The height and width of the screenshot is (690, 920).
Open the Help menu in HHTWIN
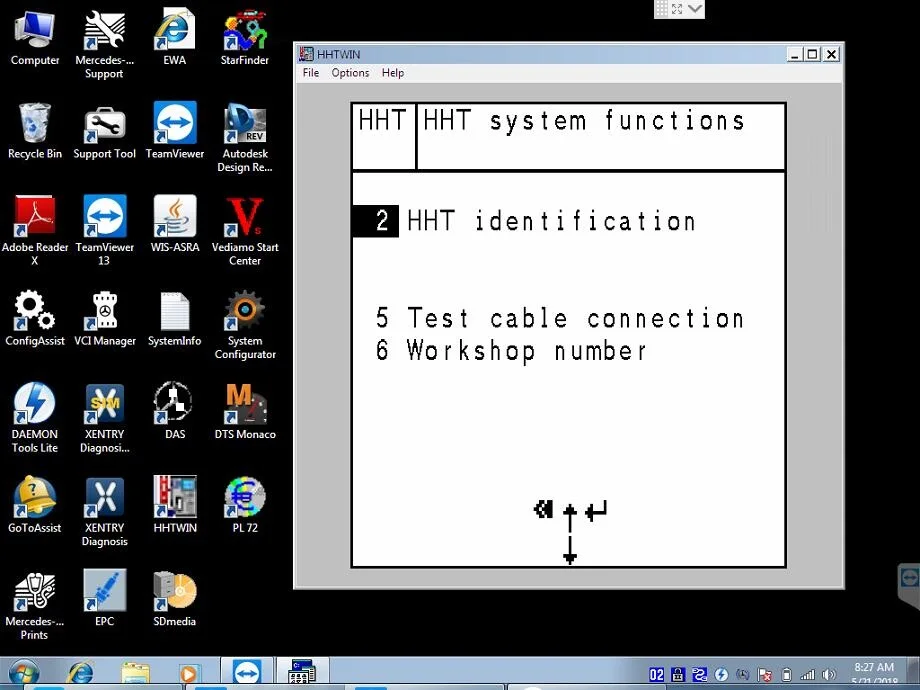[393, 73]
